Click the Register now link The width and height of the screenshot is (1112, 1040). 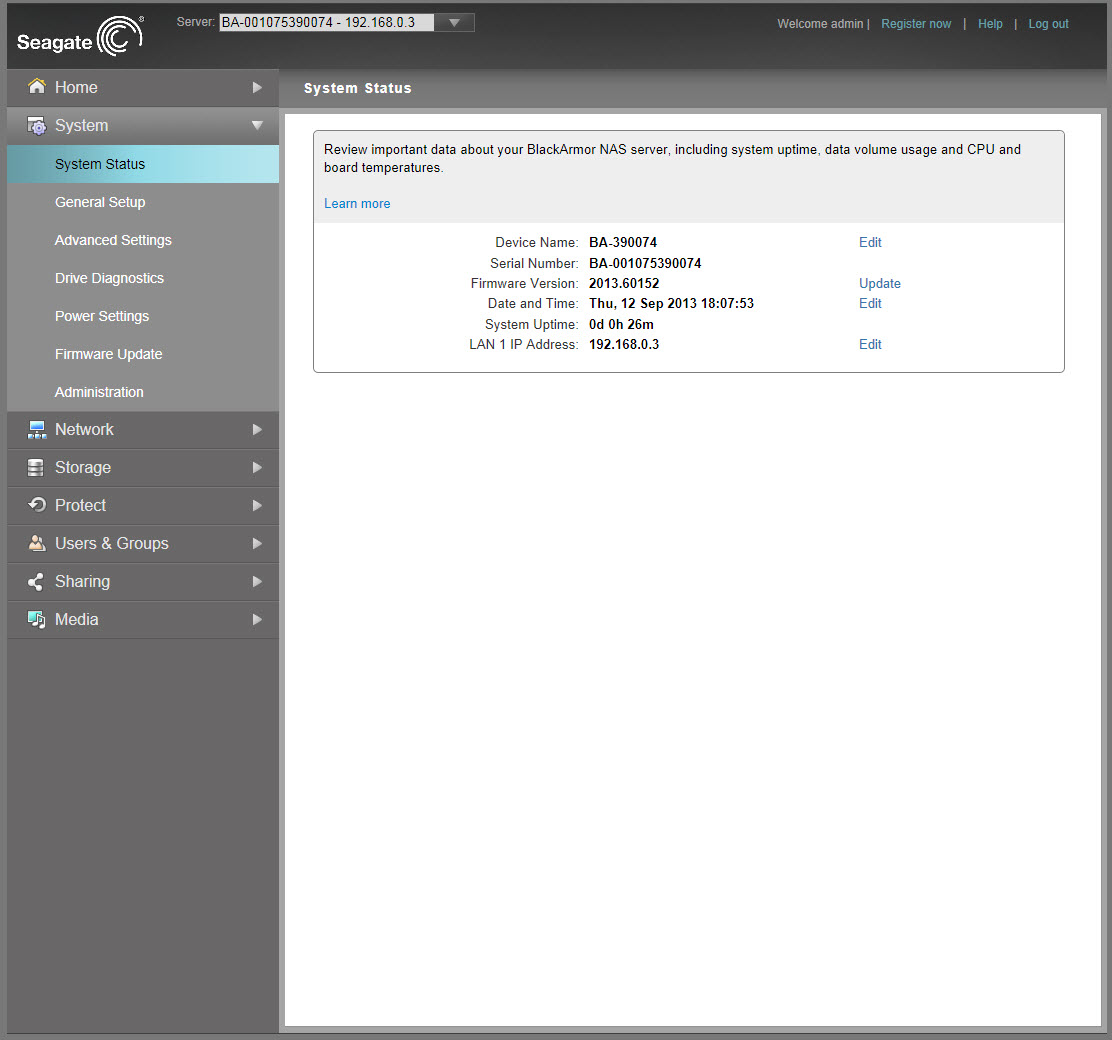(x=916, y=23)
